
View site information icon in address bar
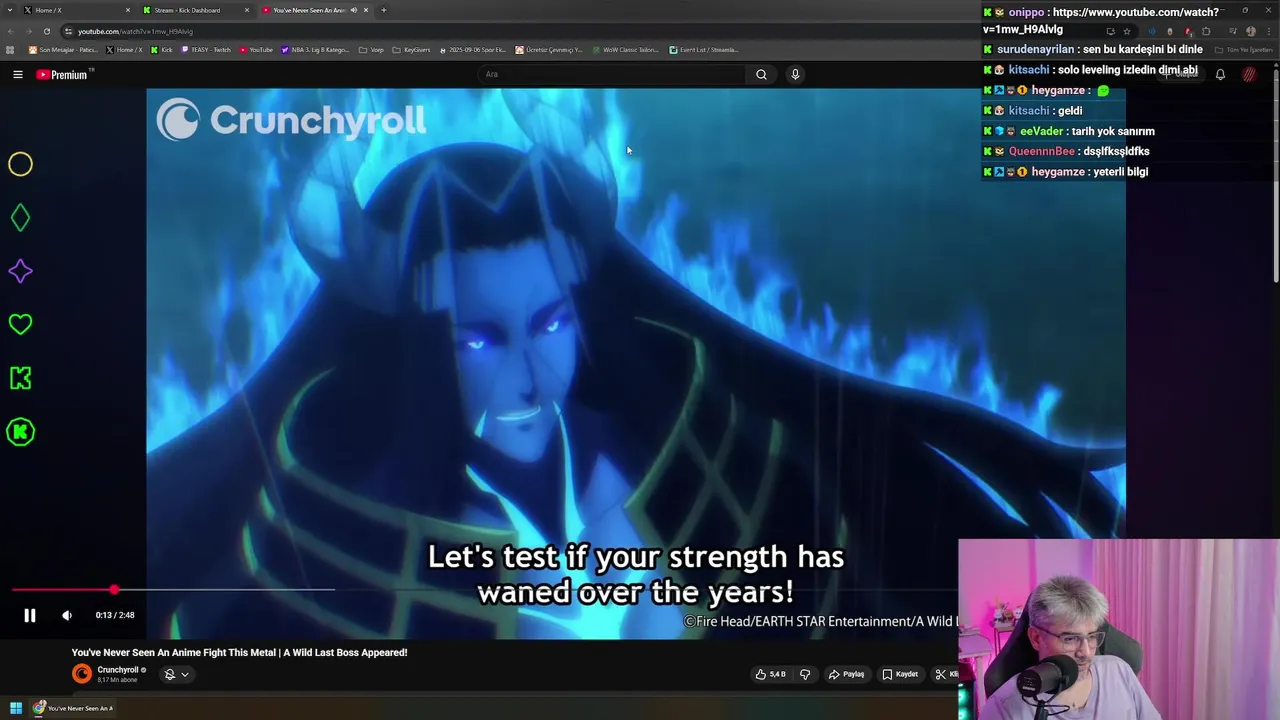pos(69,31)
